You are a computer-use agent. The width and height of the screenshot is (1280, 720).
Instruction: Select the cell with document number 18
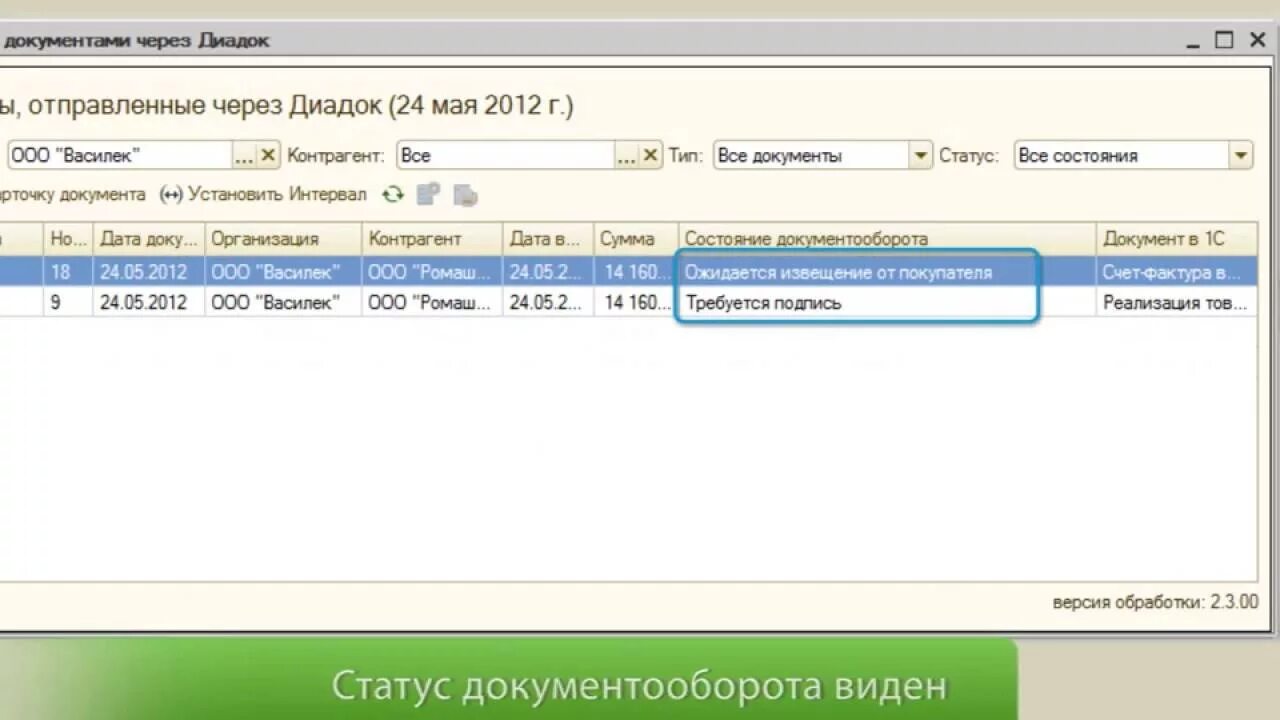(68, 272)
